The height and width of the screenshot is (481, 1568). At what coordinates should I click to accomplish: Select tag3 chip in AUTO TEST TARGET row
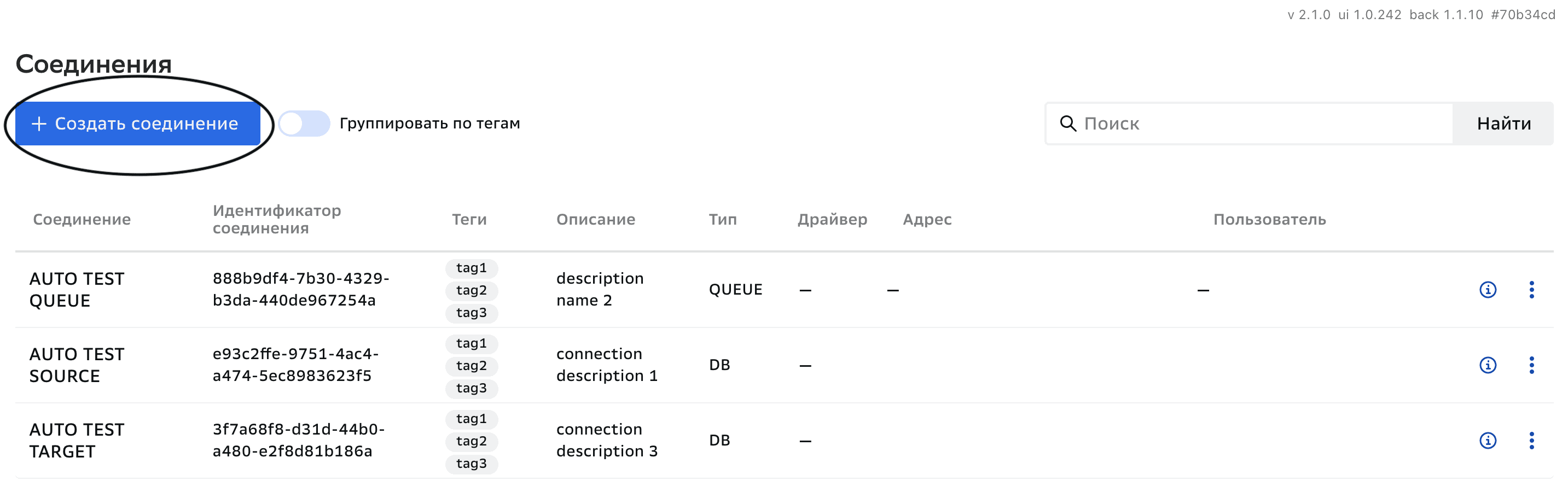pyautogui.click(x=471, y=464)
